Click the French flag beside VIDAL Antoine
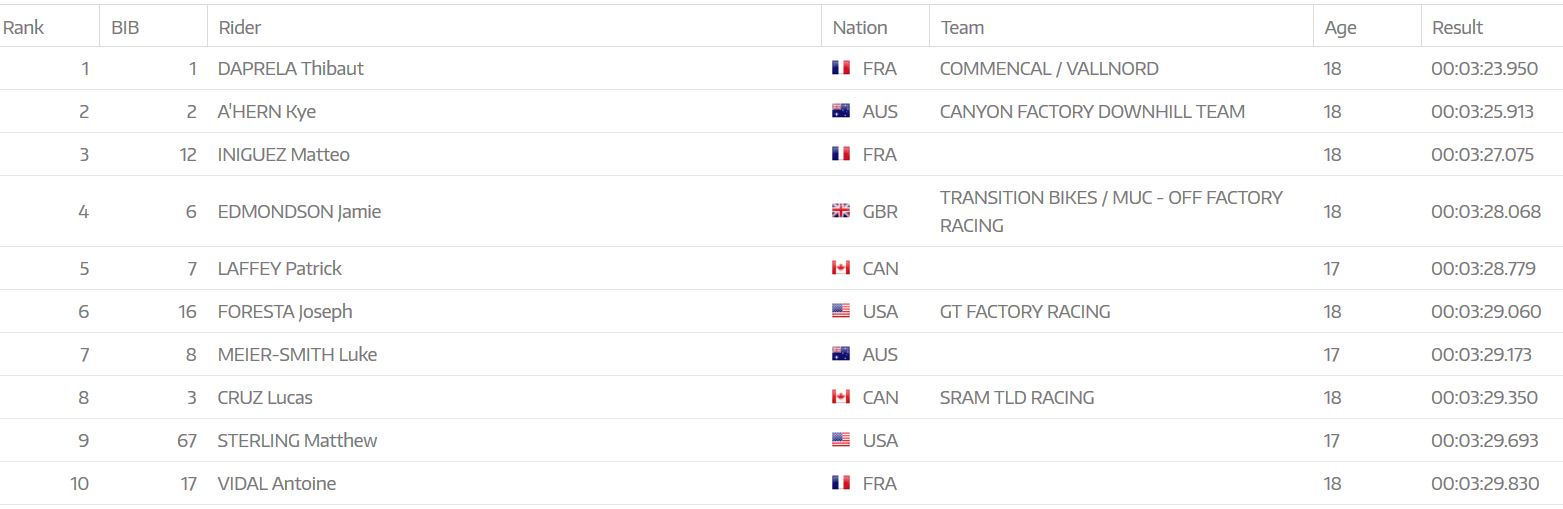The height and width of the screenshot is (509, 1563). click(841, 483)
